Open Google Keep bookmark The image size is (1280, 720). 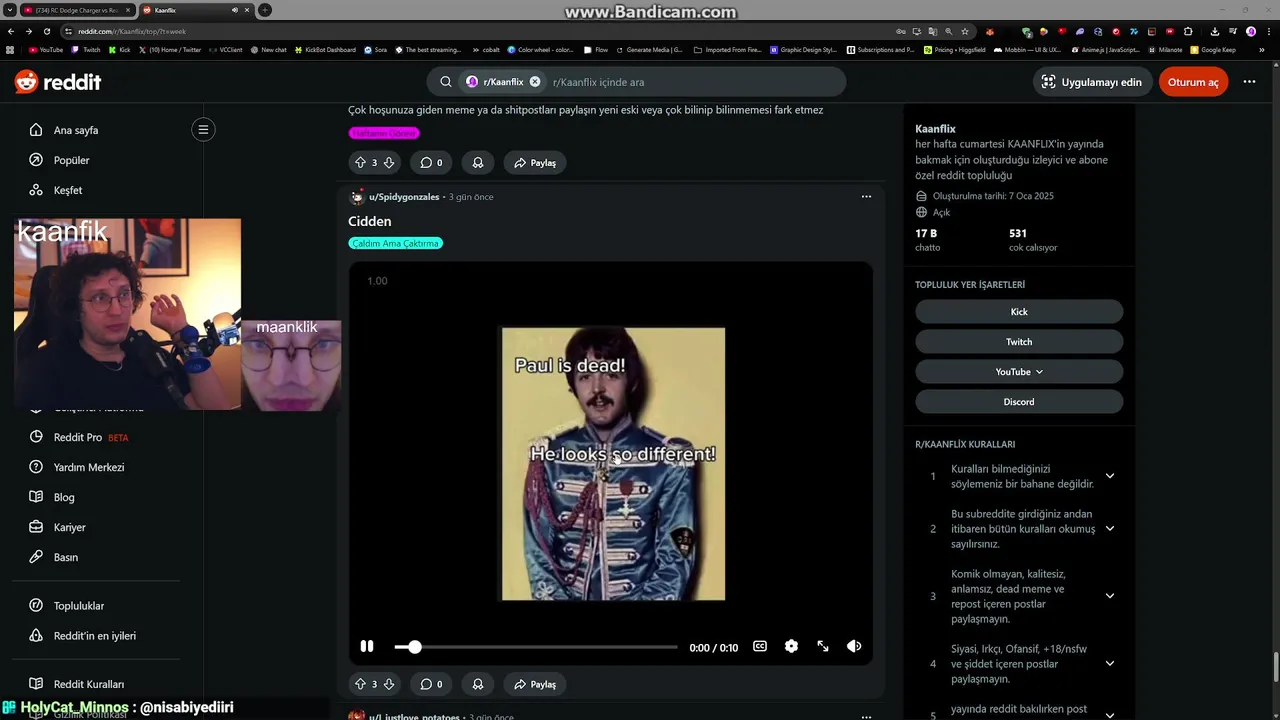[1213, 49]
